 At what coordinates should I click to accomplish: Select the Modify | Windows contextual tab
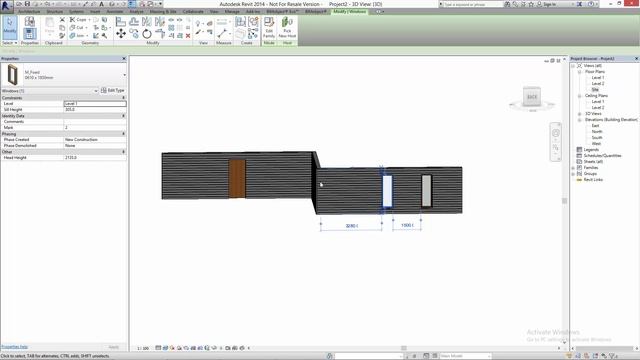350,12
